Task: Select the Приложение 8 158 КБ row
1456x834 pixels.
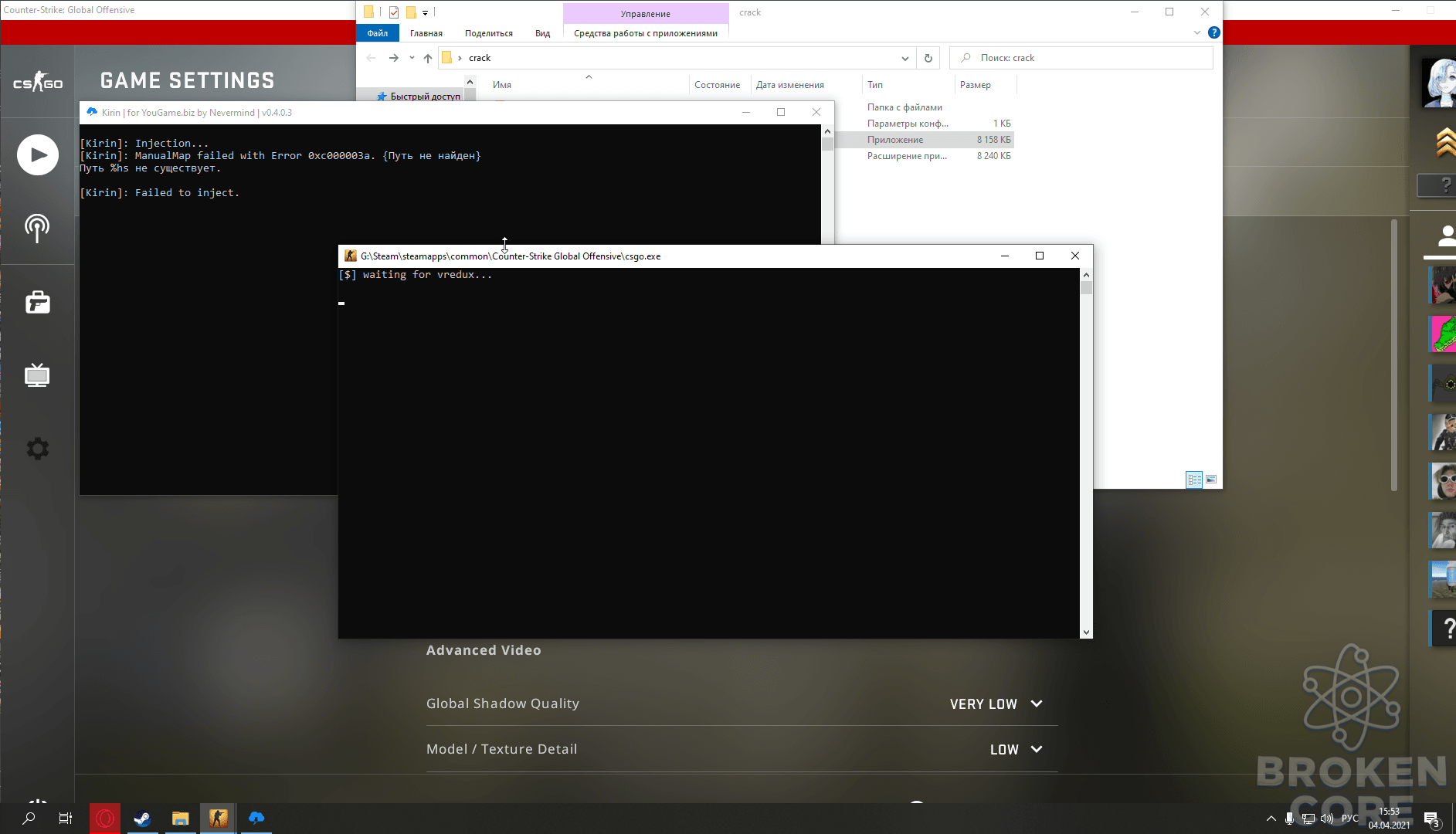Action: coord(925,140)
